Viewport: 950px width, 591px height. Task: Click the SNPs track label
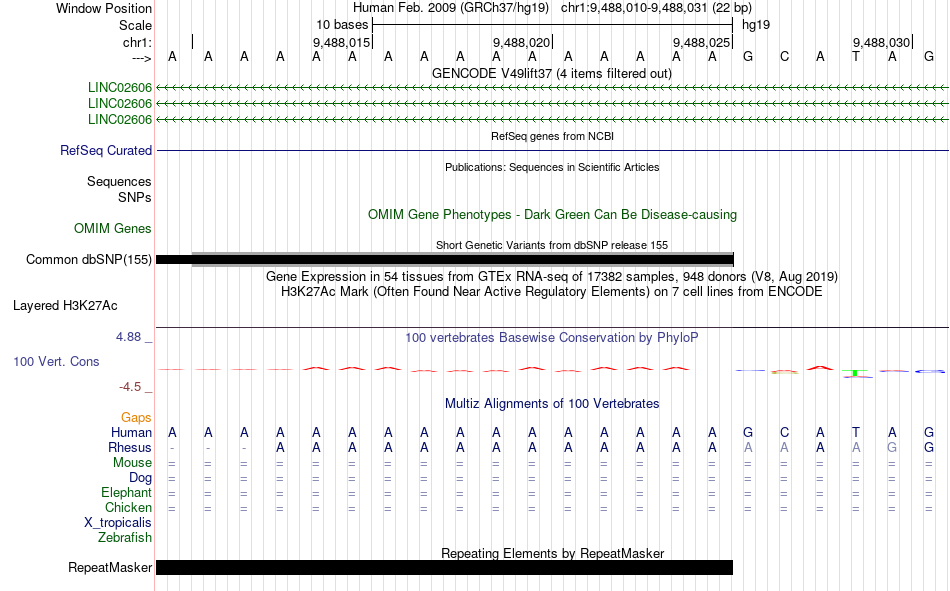pos(135,198)
